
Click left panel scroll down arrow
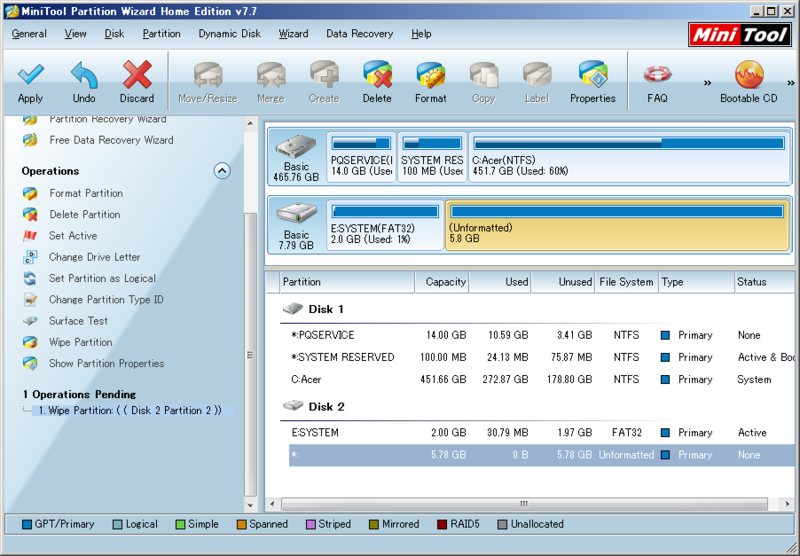point(250,506)
